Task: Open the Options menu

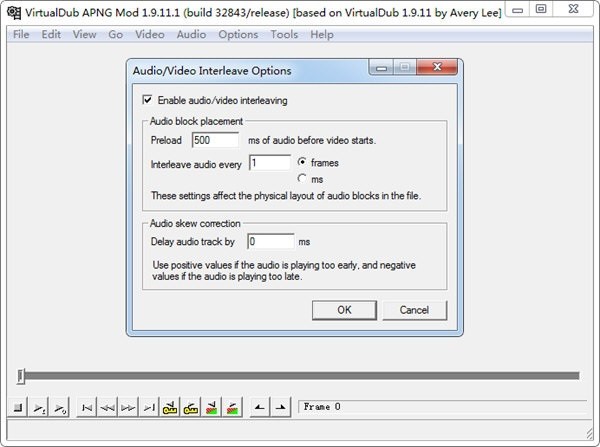Action: [238, 34]
